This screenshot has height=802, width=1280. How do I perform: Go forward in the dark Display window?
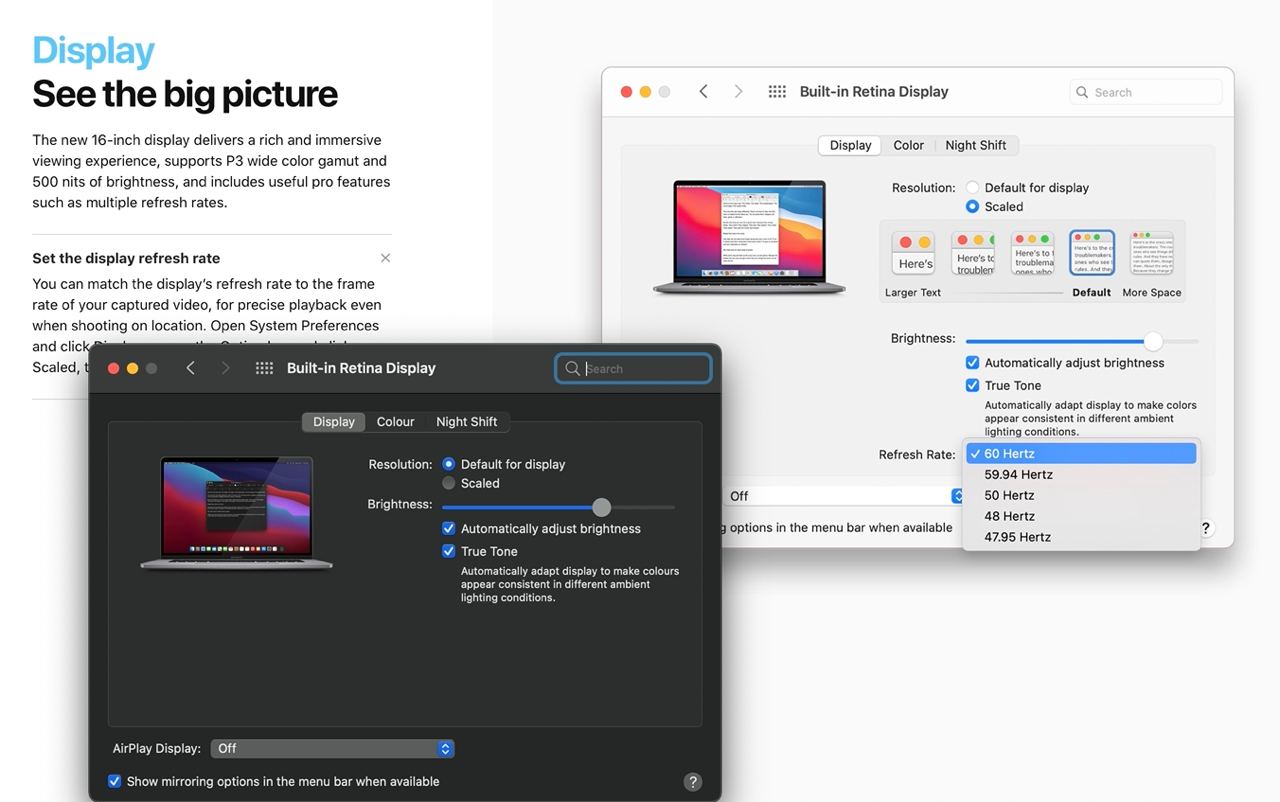tap(225, 368)
